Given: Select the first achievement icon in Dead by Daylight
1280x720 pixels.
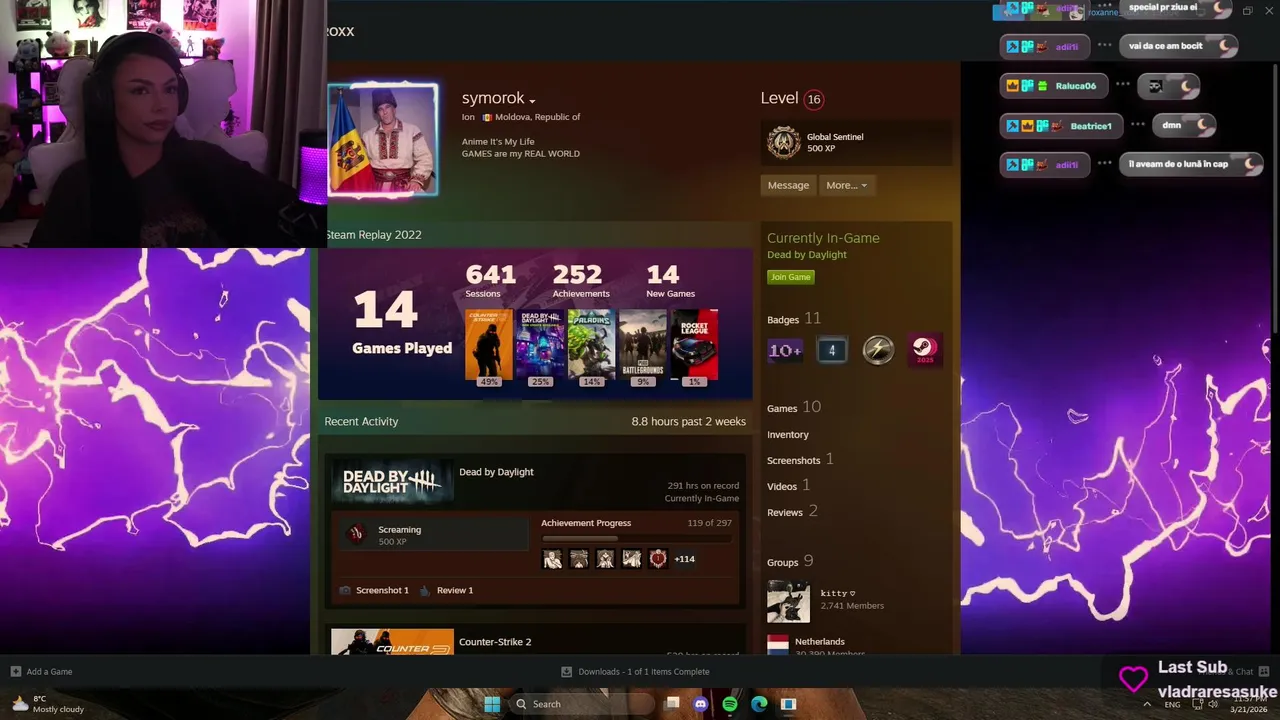Looking at the screenshot, I should click(x=552, y=559).
